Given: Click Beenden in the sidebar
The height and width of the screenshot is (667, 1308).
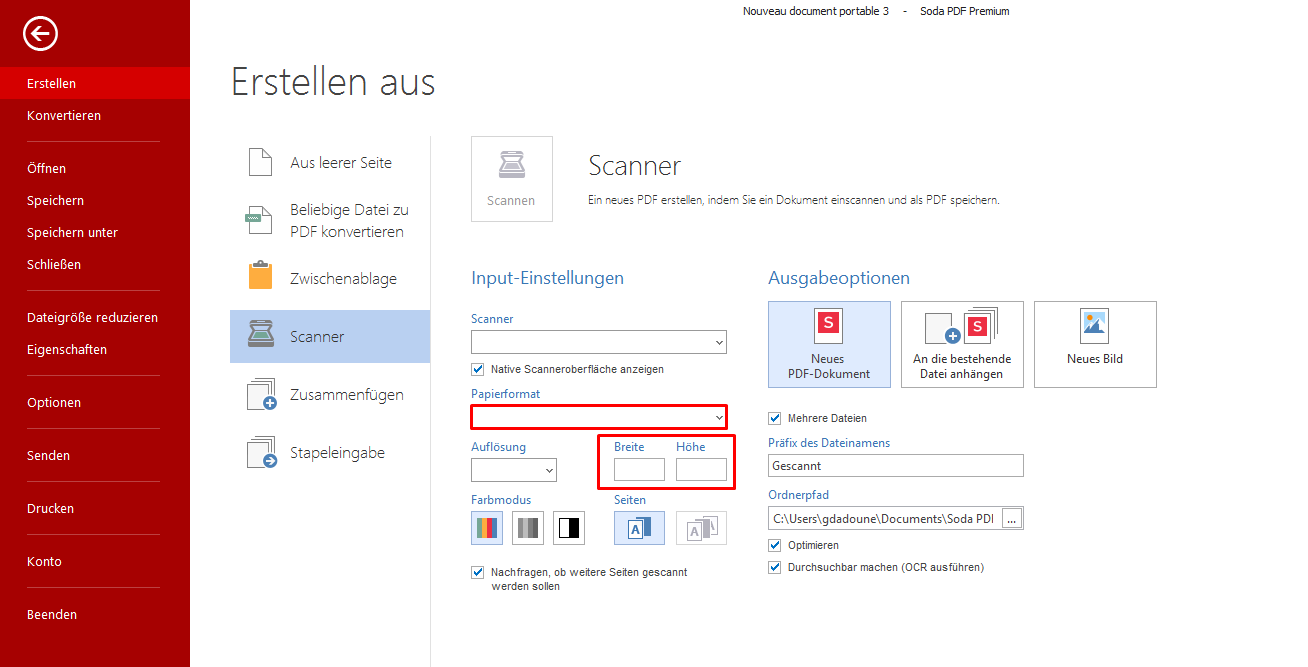Looking at the screenshot, I should (52, 615).
